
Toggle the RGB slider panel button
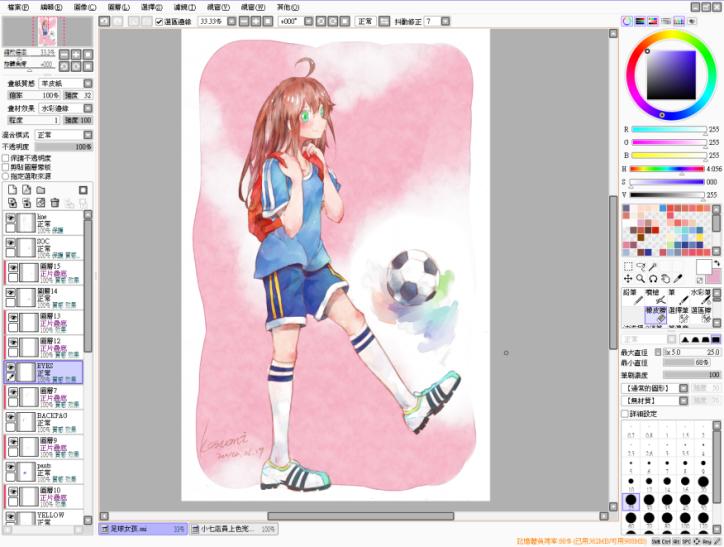[x=640, y=21]
